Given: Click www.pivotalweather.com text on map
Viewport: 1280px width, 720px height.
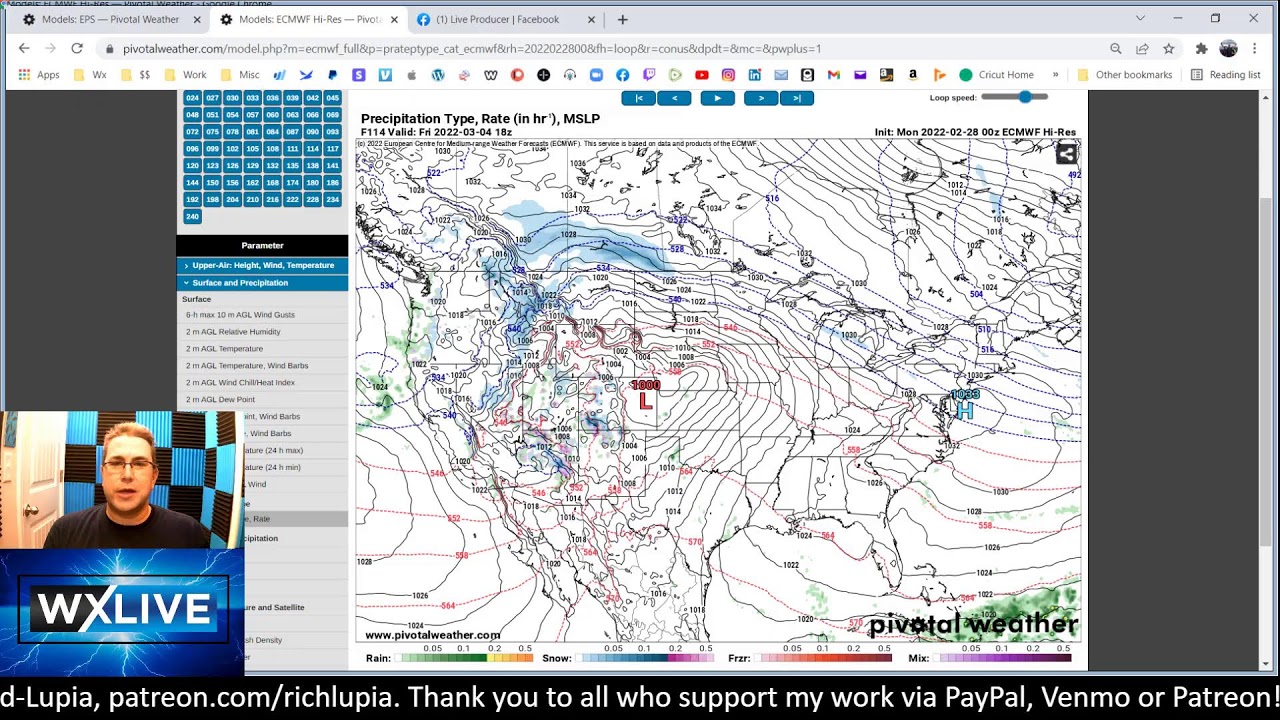Looking at the screenshot, I should click(432, 635).
